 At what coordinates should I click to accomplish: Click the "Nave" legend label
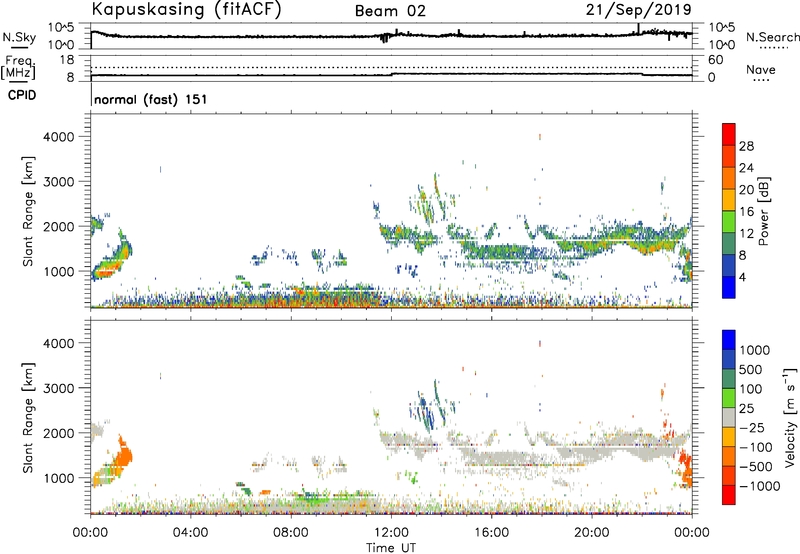click(760, 70)
